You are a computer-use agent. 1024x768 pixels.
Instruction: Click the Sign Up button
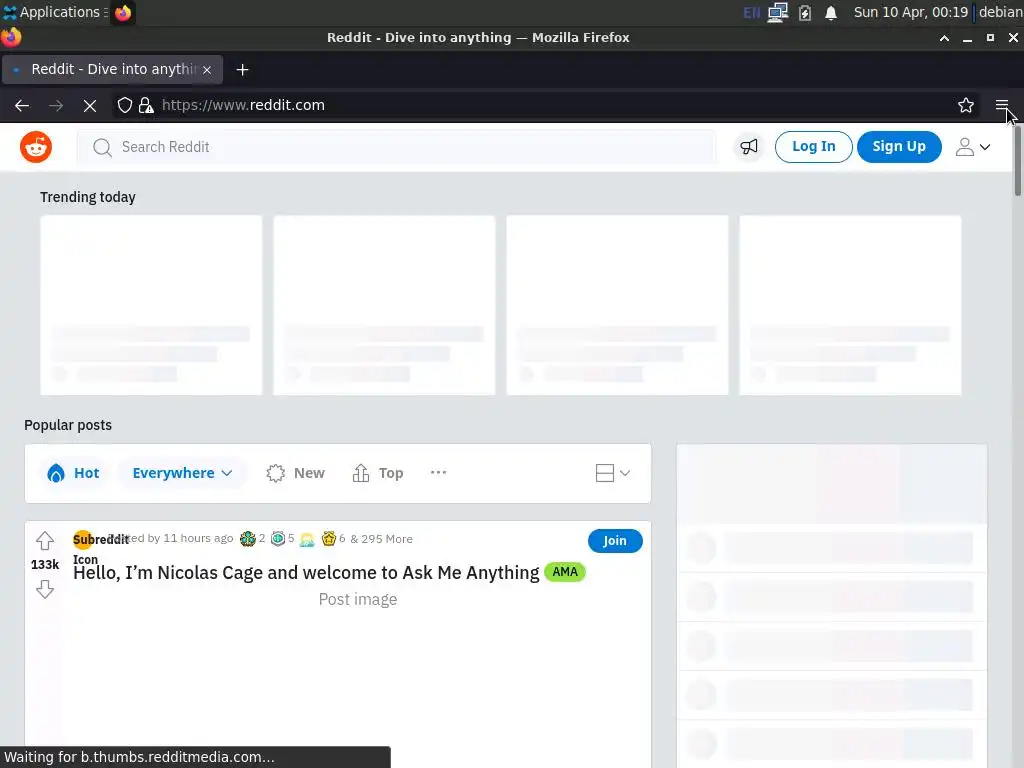(x=899, y=146)
